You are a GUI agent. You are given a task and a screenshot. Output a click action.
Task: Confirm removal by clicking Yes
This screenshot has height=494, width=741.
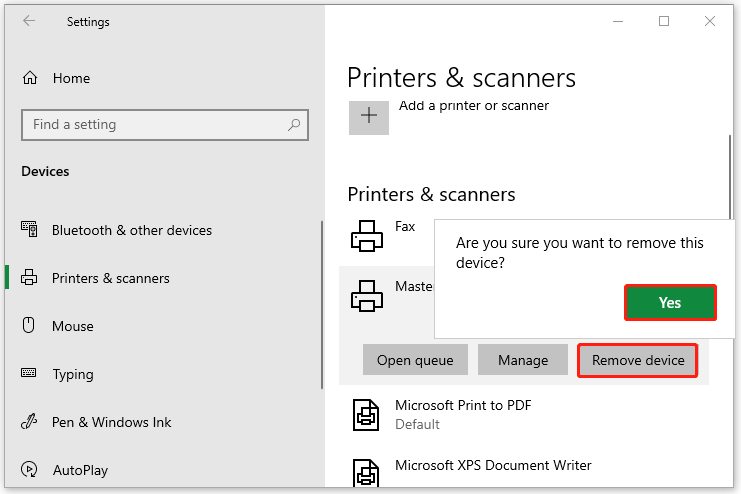point(670,303)
